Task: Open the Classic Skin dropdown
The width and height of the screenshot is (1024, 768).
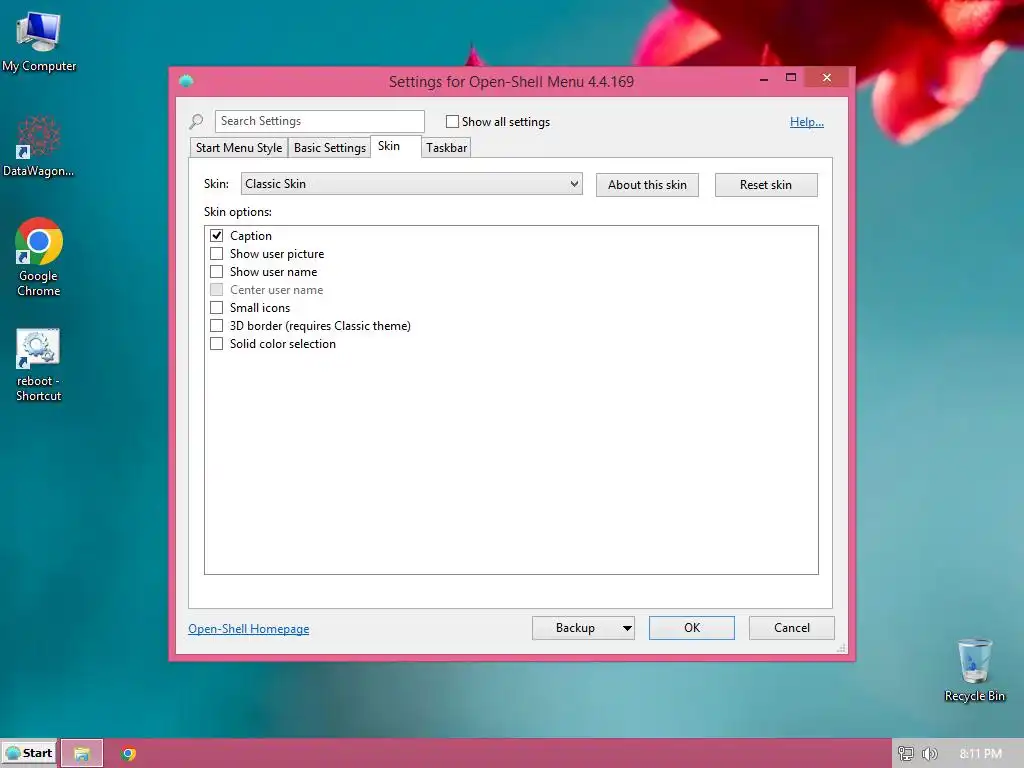Action: (x=411, y=184)
